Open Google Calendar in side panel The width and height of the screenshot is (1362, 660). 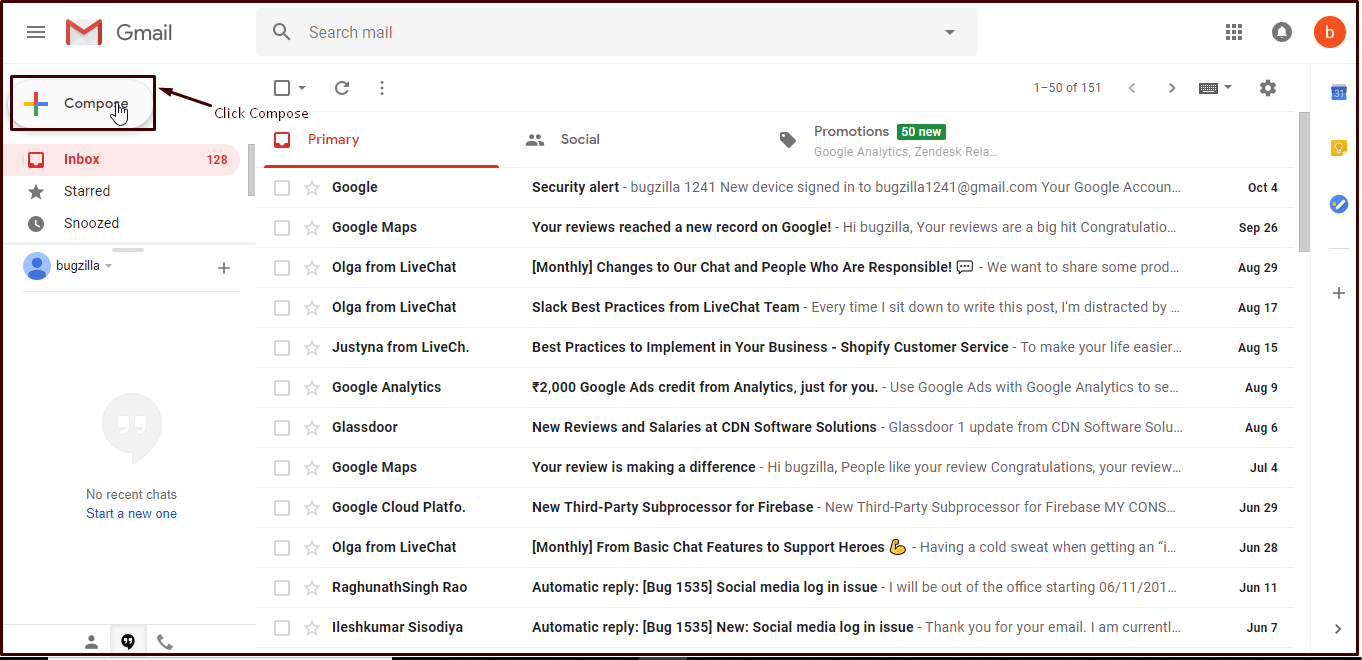(x=1338, y=93)
